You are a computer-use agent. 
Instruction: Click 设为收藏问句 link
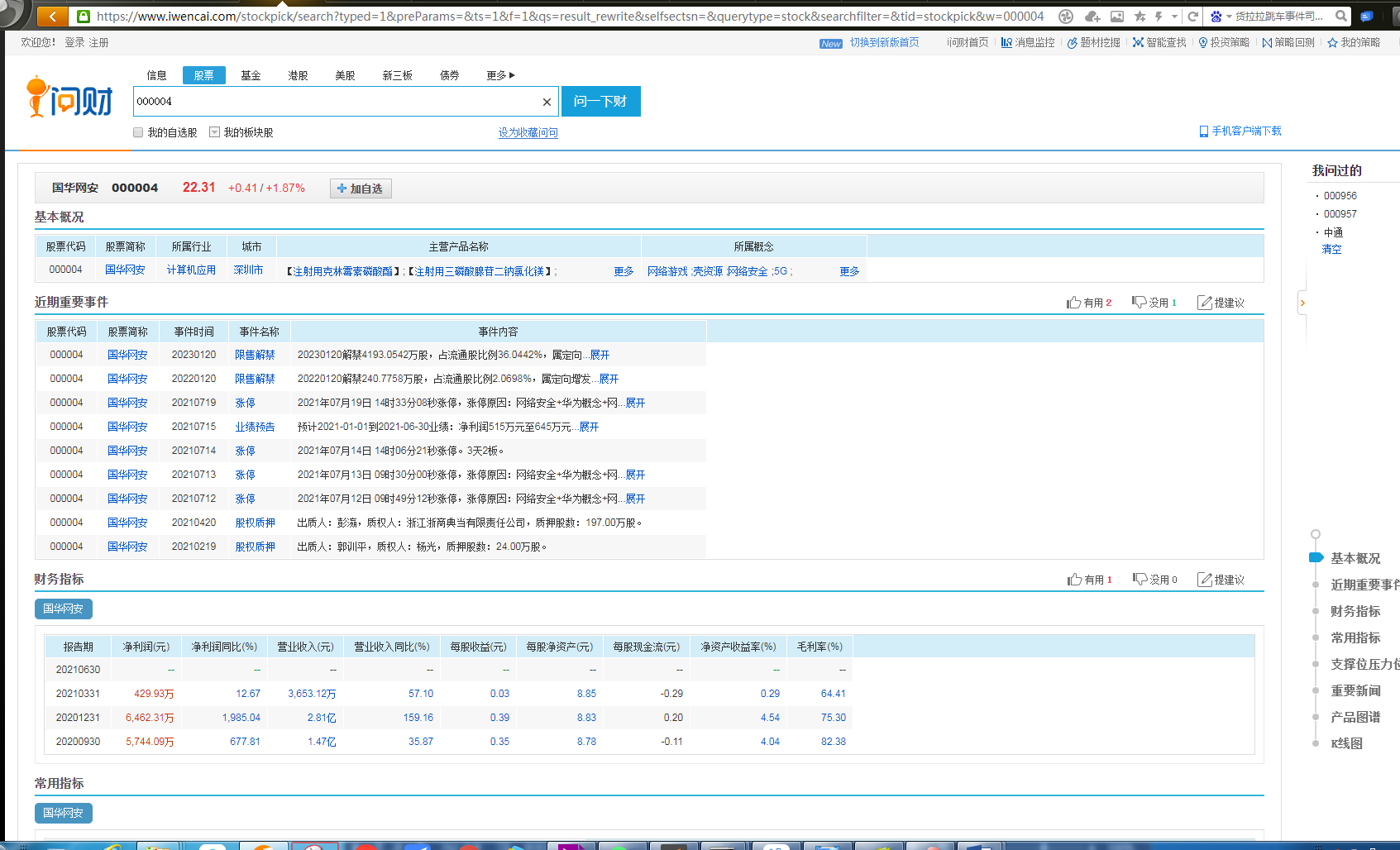coord(528,132)
